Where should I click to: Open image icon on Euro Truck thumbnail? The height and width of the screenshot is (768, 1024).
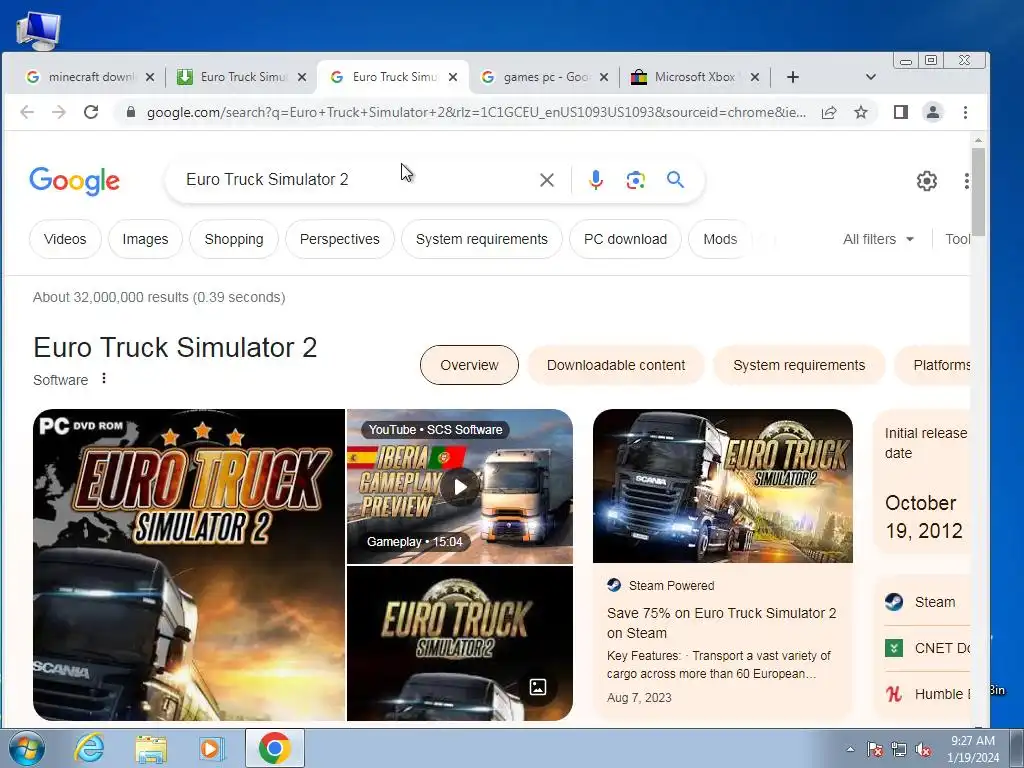point(537,686)
